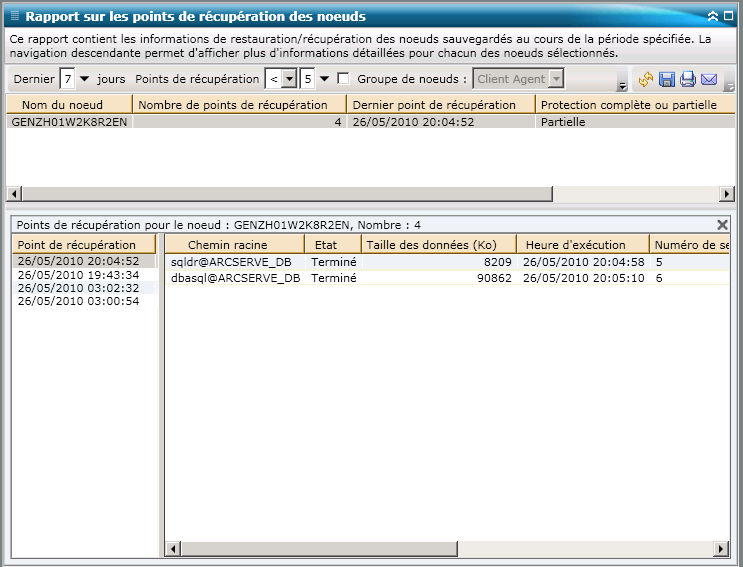The width and height of the screenshot is (743, 567).
Task: Expand the filter toolbar overflow arrow
Action: pyautogui.click(x=622, y=86)
